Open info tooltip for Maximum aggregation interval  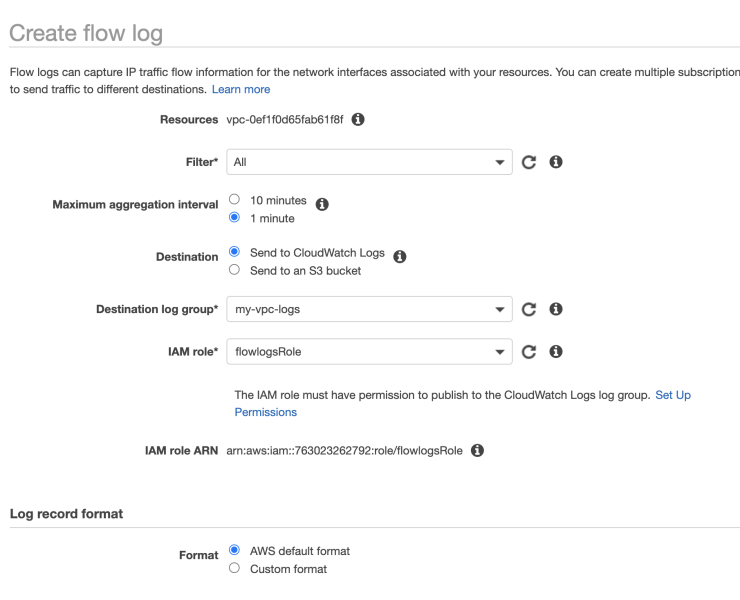(322, 204)
